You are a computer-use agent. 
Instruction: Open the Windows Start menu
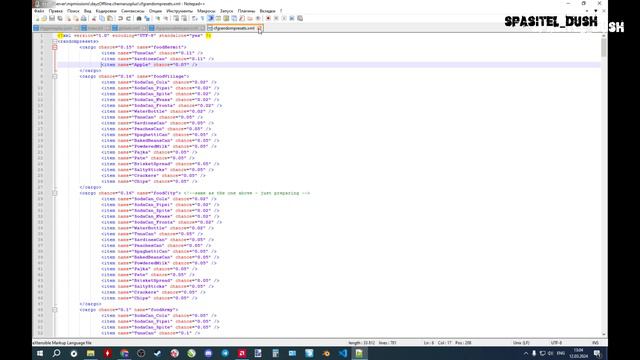(x=40, y=353)
